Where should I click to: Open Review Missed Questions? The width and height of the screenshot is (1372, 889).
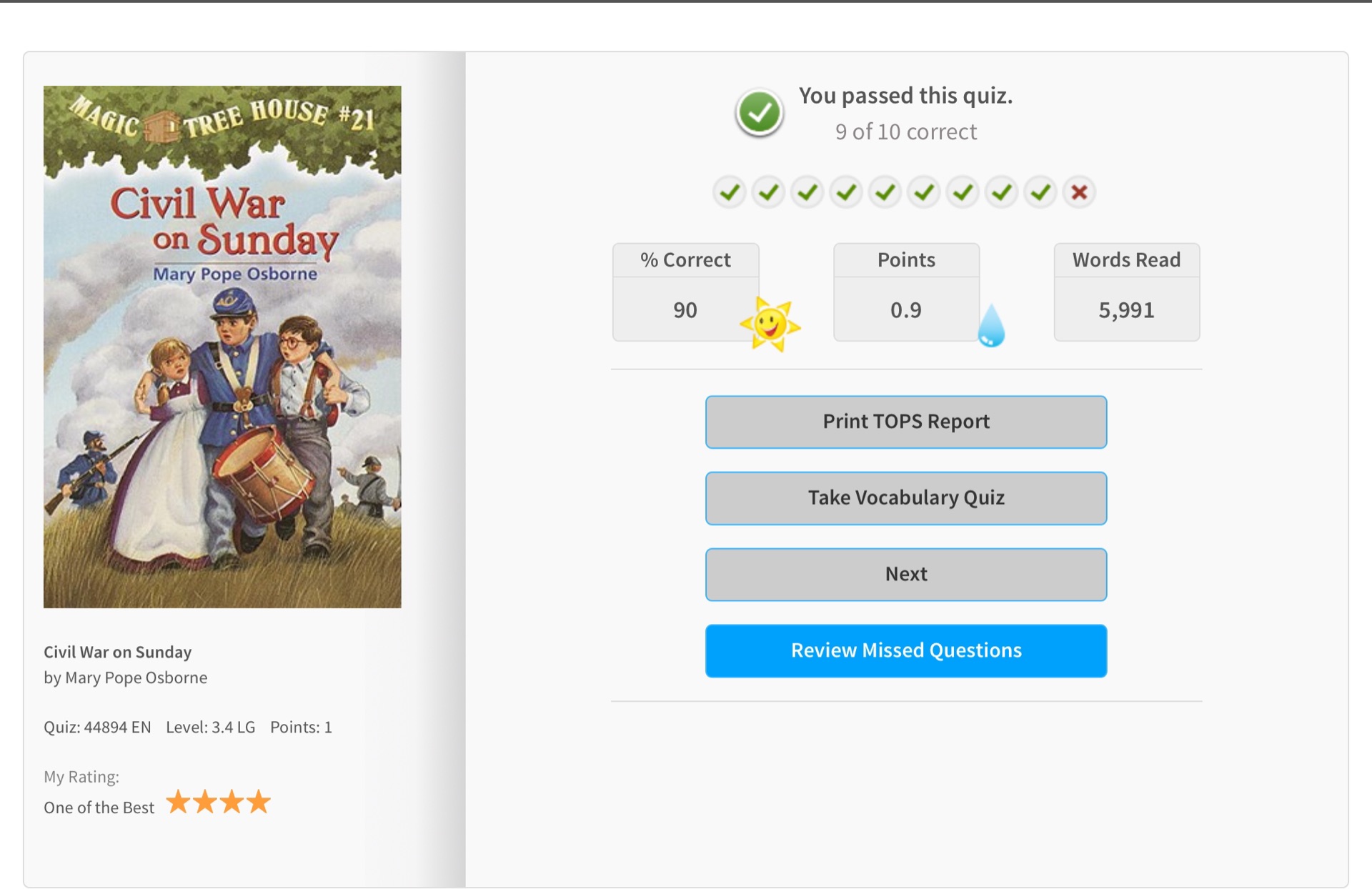point(905,650)
